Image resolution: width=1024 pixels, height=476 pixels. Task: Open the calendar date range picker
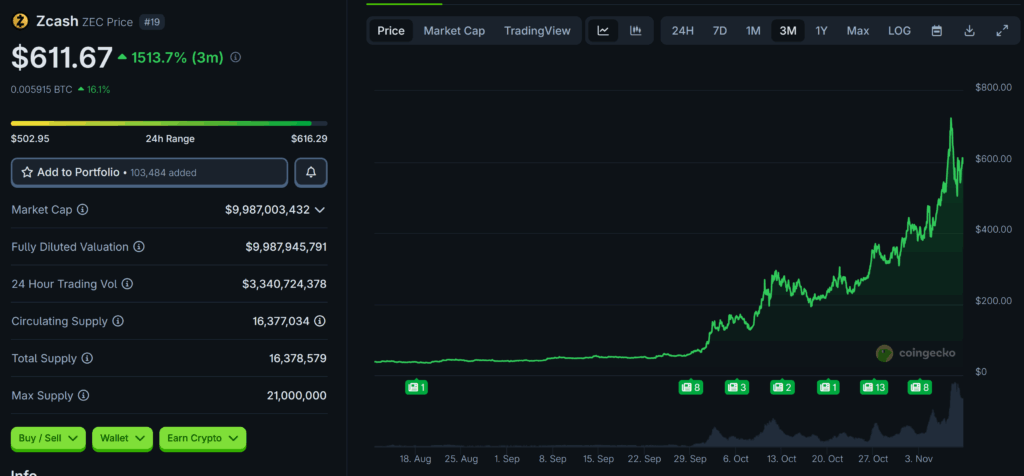pyautogui.click(x=937, y=31)
